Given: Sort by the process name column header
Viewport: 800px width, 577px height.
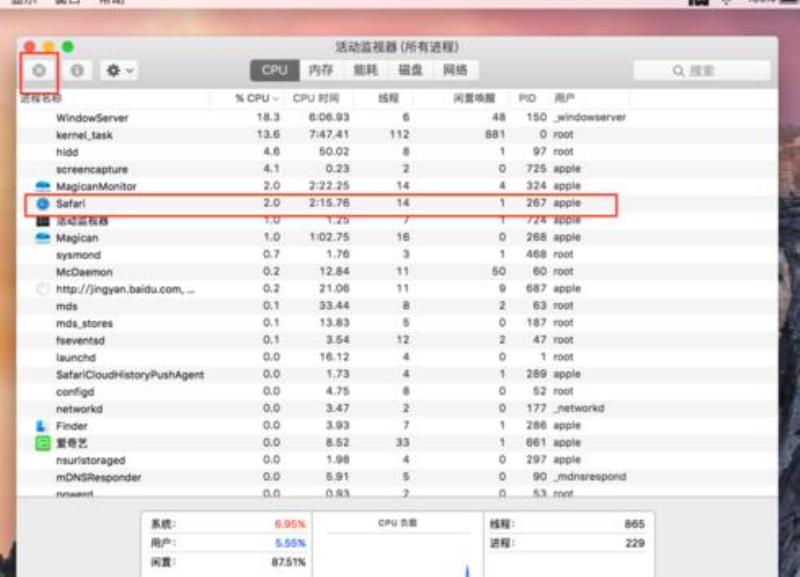Looking at the screenshot, I should pyautogui.click(x=41, y=98).
